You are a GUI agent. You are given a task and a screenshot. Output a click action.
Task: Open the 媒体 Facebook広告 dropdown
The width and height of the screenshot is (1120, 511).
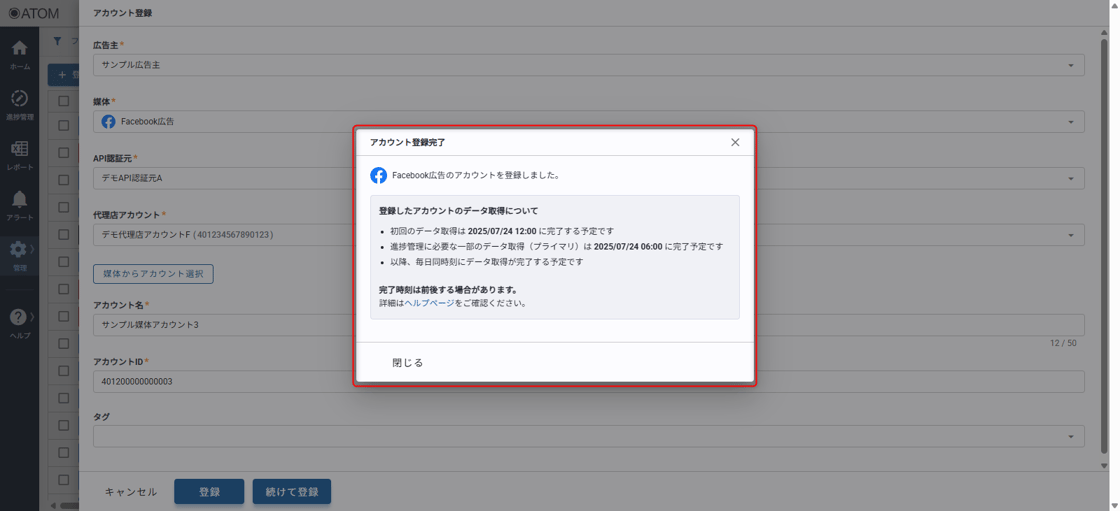[x=1070, y=122]
